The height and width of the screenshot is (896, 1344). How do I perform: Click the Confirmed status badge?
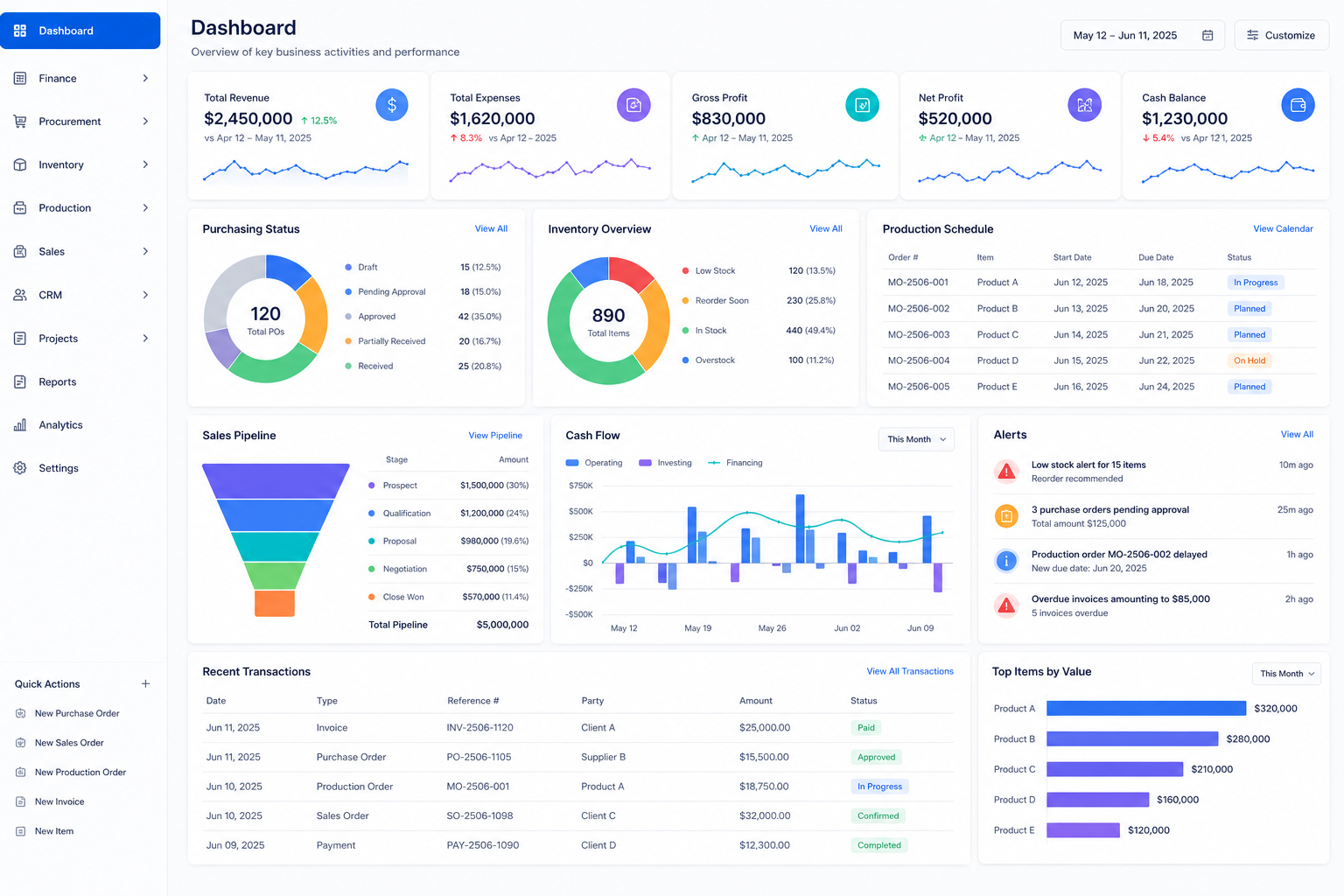878,816
